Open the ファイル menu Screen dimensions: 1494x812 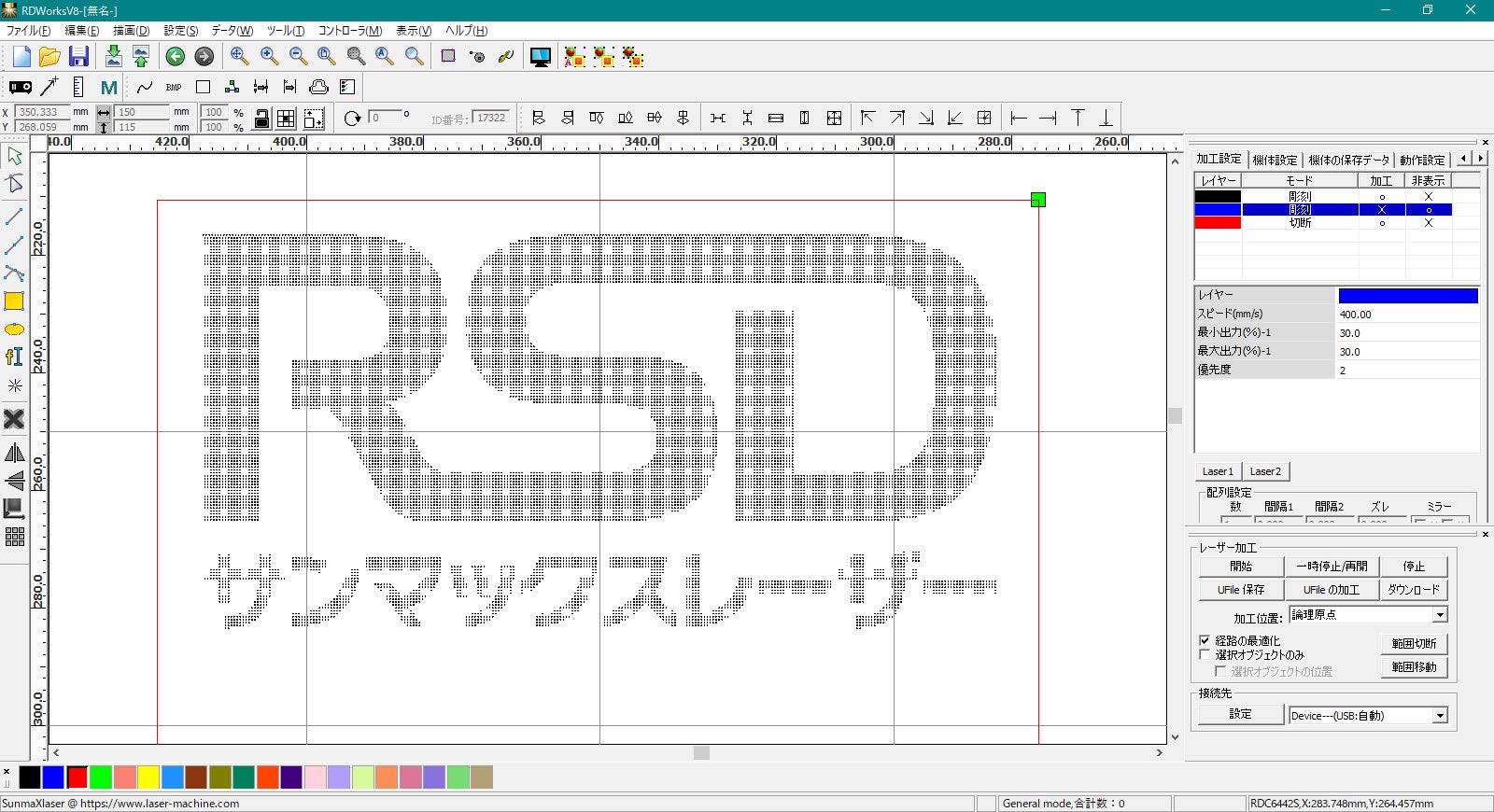28,31
